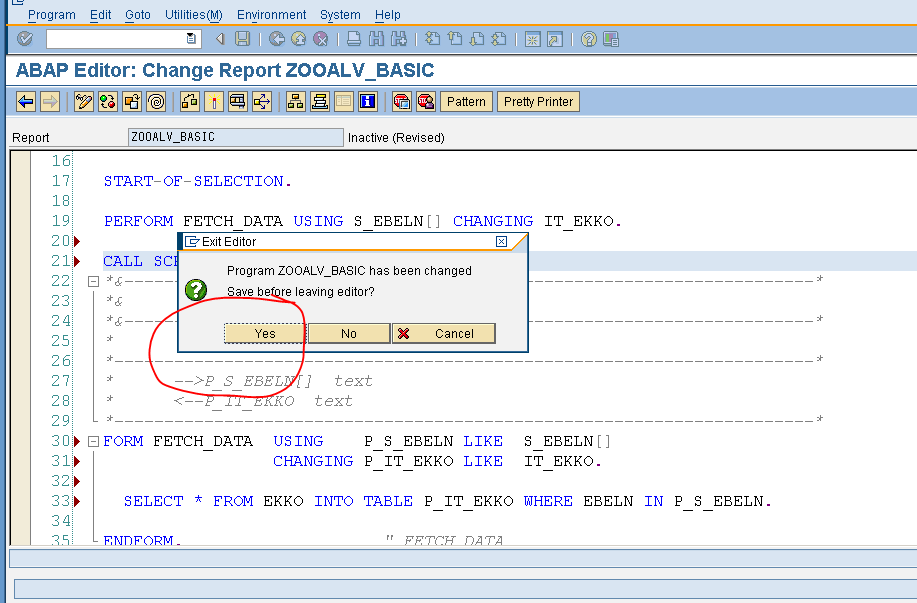917x603 pixels.
Task: Click the Pattern button
Action: click(x=465, y=101)
